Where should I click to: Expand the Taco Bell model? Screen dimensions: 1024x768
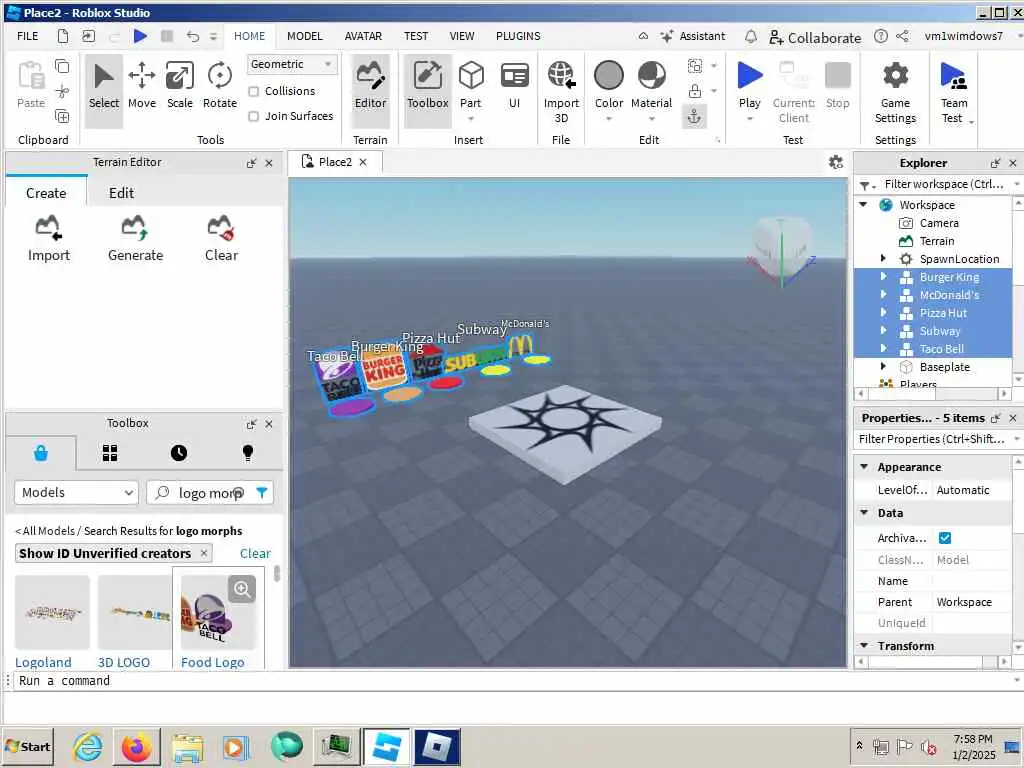click(x=883, y=348)
